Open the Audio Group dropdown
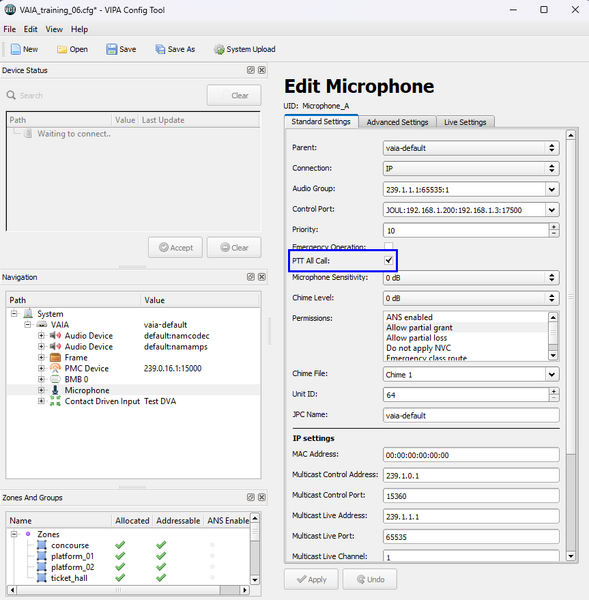 click(551, 189)
